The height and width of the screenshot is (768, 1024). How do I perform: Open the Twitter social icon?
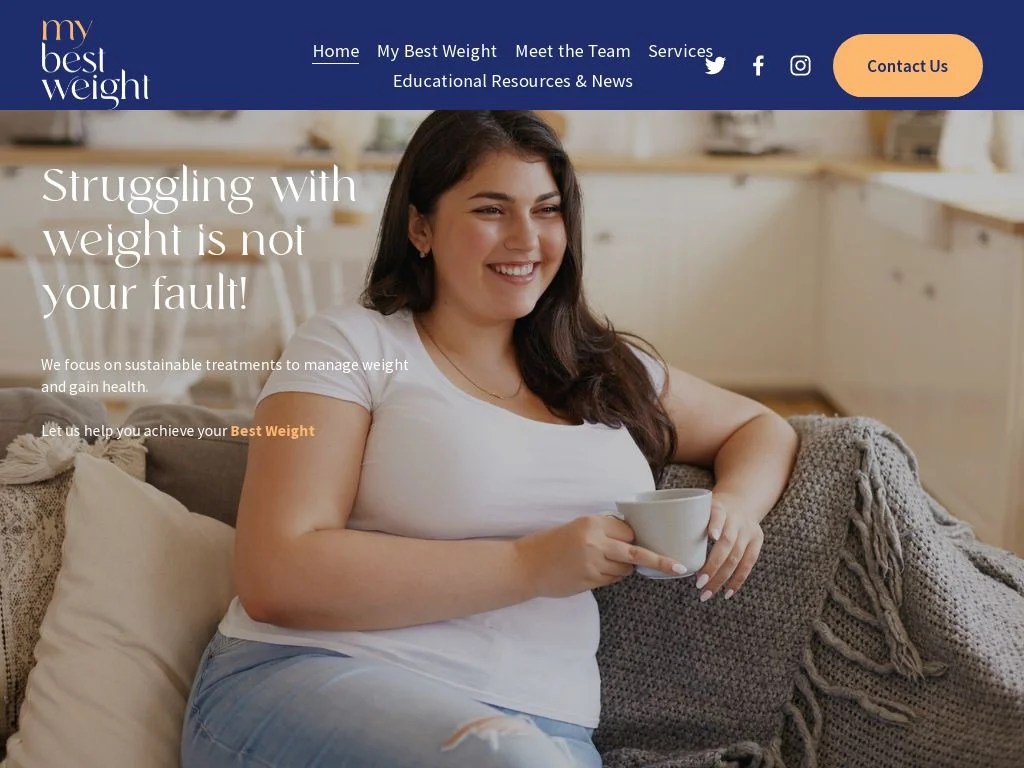click(x=715, y=65)
